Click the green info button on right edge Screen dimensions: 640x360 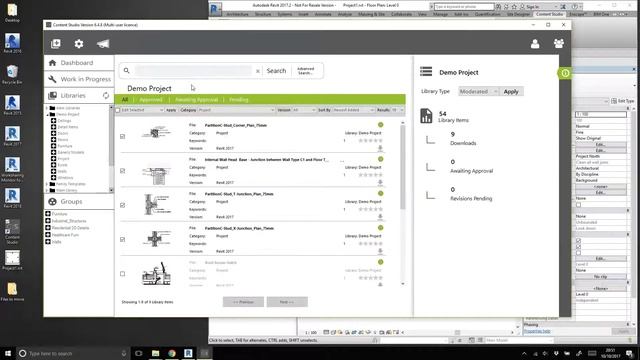(x=565, y=73)
